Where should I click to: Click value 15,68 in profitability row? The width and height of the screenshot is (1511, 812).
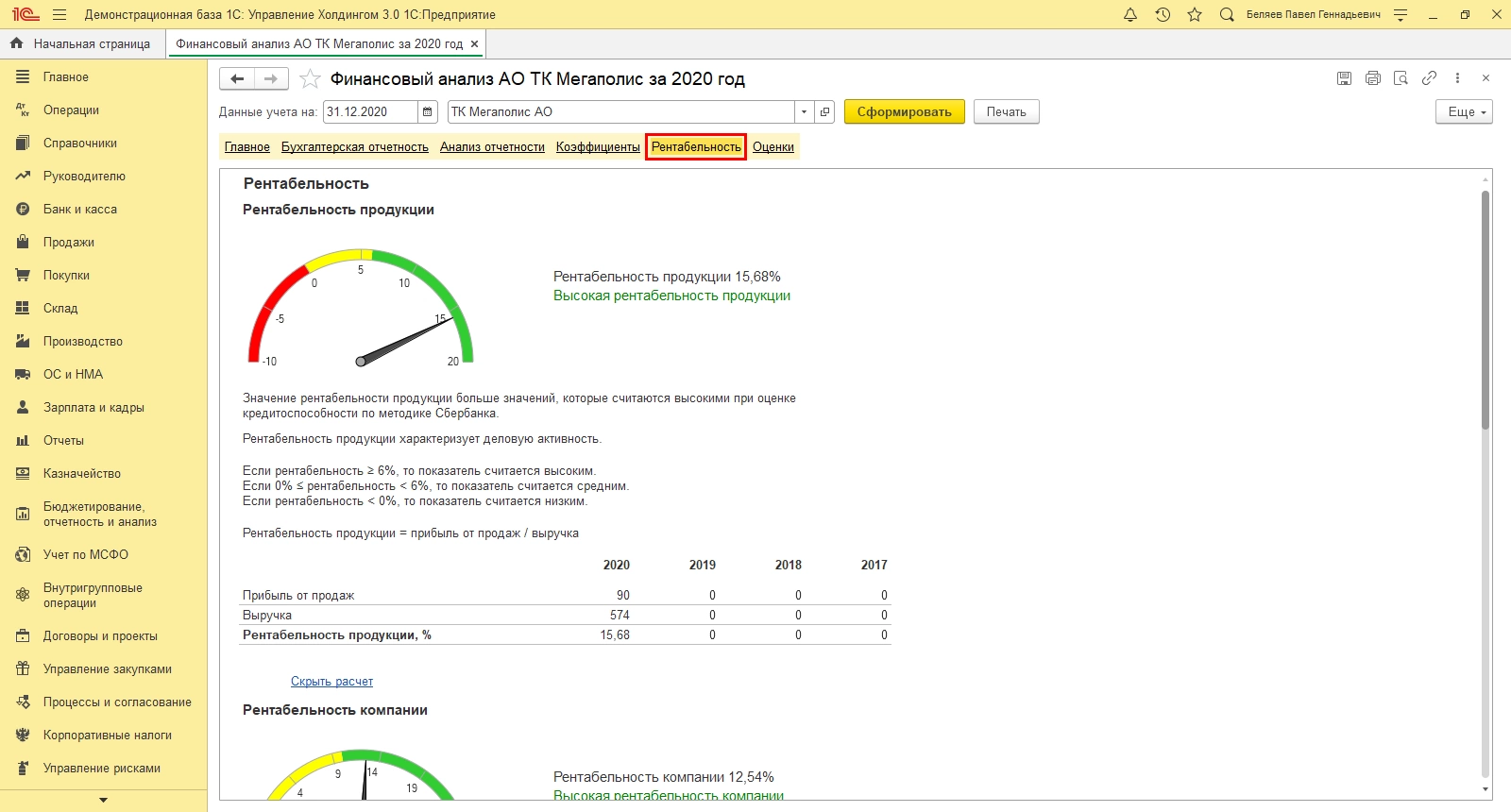[x=615, y=635]
